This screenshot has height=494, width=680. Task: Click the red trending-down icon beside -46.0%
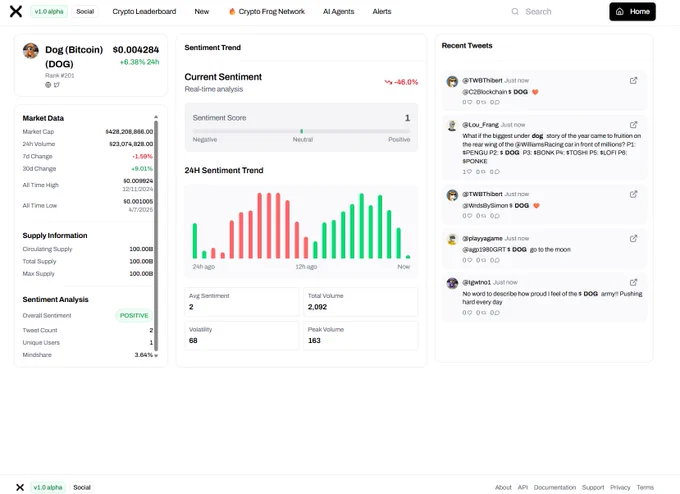tap(388, 82)
